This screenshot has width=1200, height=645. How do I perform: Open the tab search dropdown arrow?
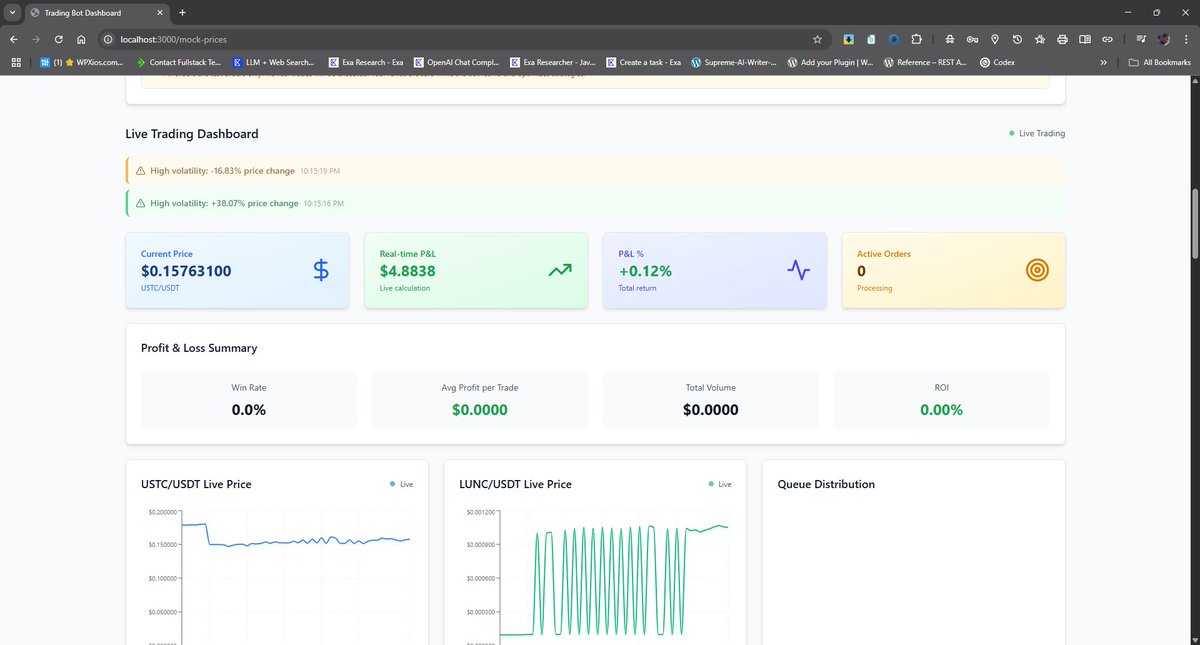tap(12, 12)
